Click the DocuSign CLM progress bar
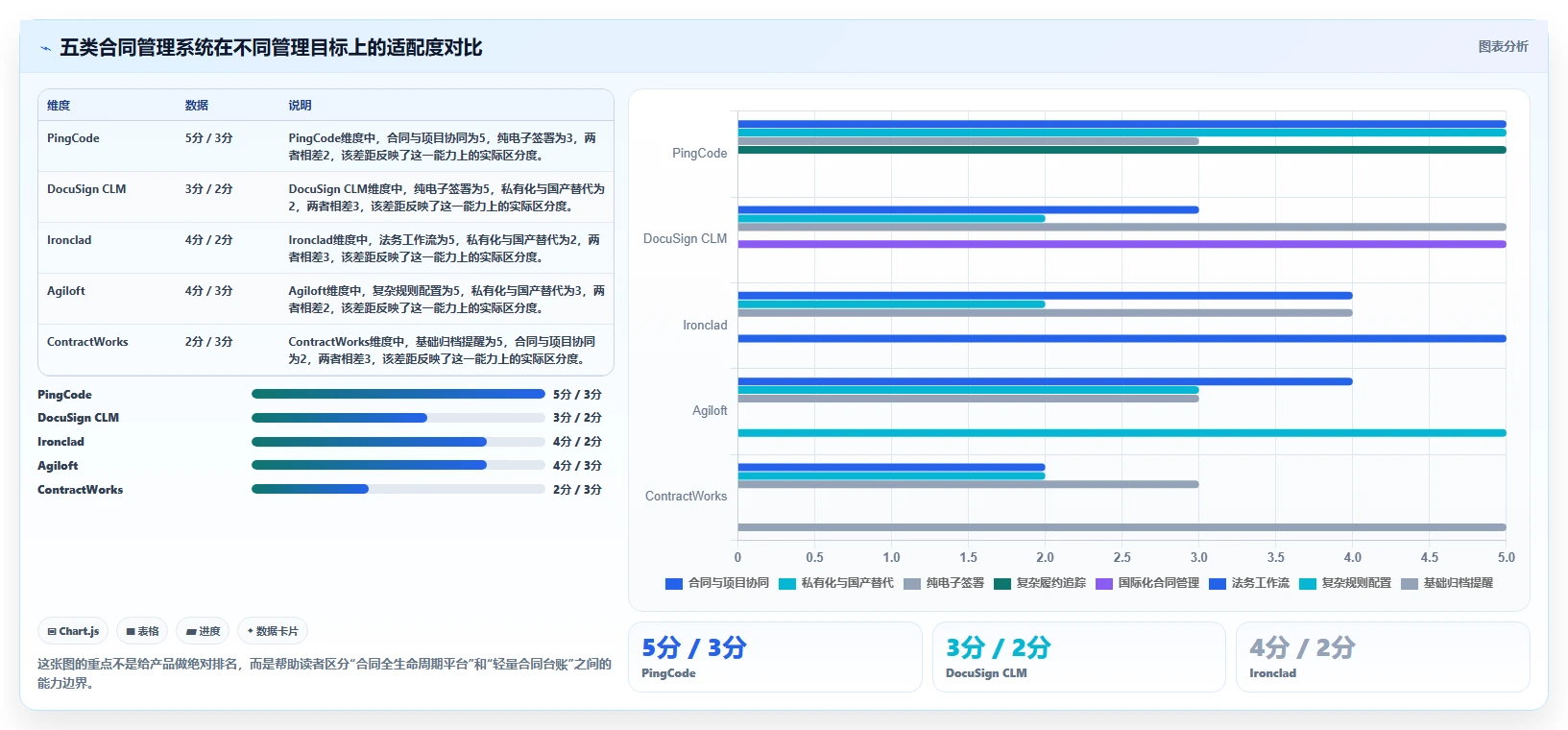The width and height of the screenshot is (1568, 730). 398,418
